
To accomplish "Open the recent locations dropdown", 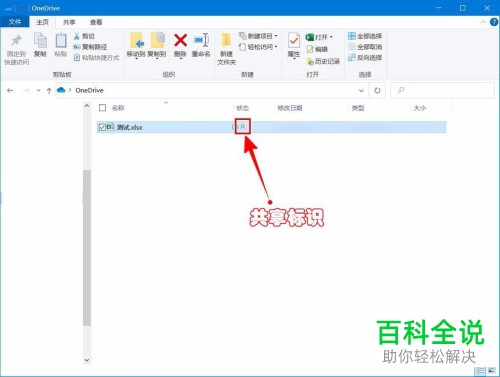I will tap(38, 90).
